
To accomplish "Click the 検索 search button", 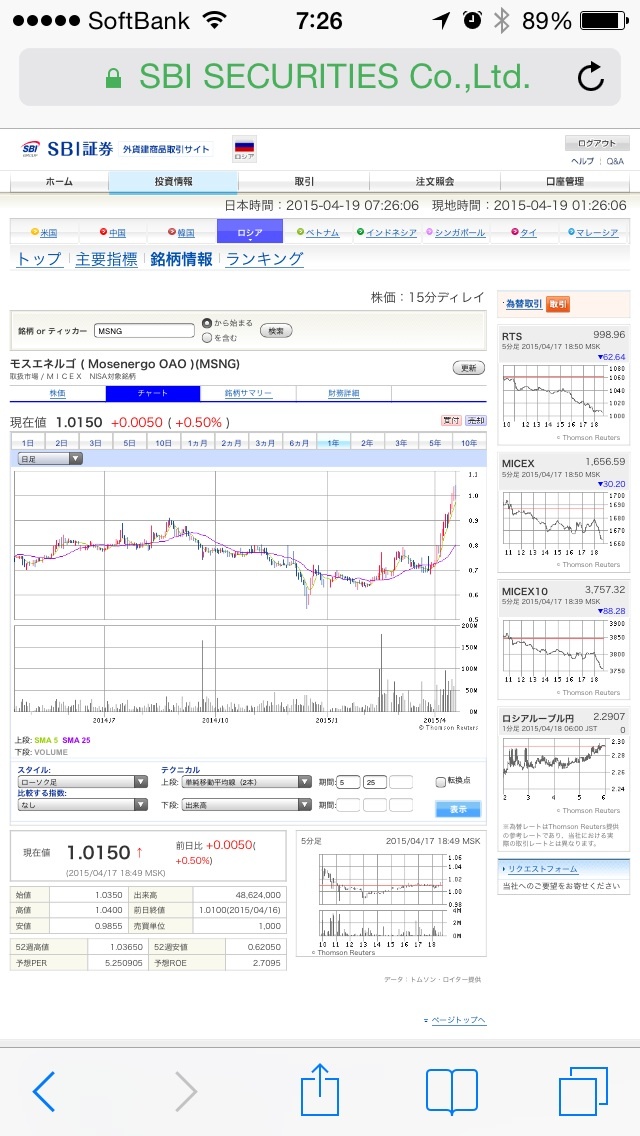I will [x=275, y=330].
